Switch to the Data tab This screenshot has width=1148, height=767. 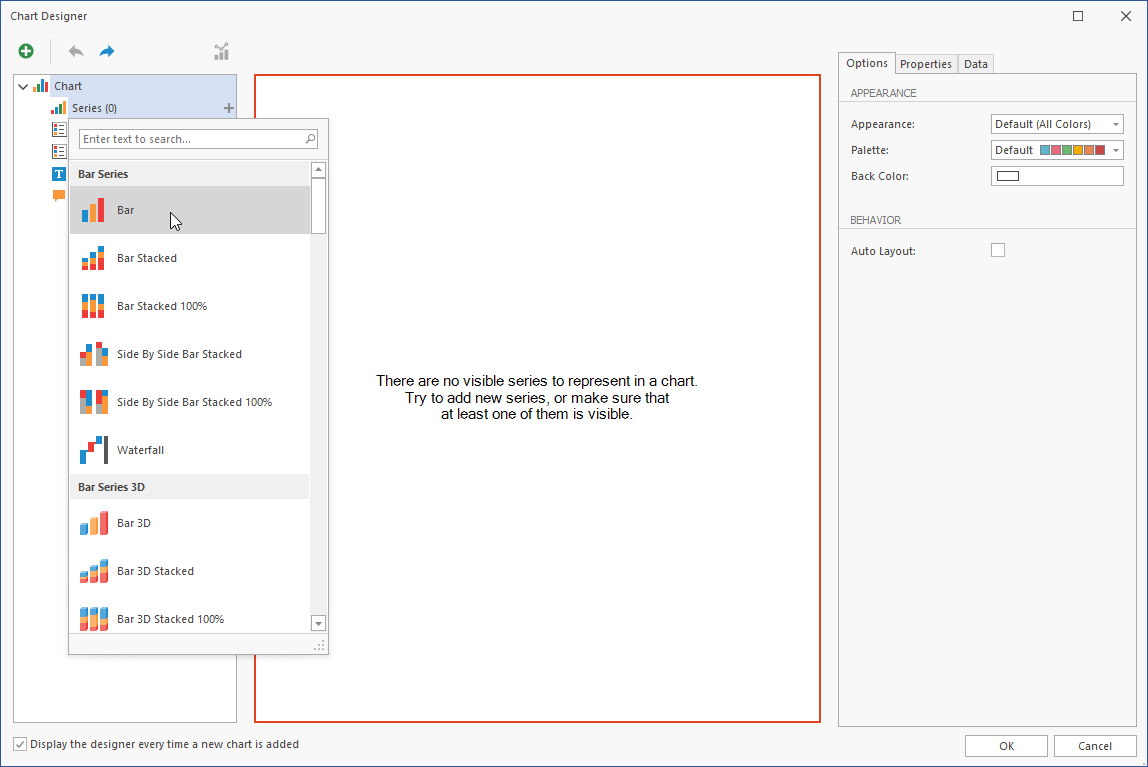tap(976, 64)
